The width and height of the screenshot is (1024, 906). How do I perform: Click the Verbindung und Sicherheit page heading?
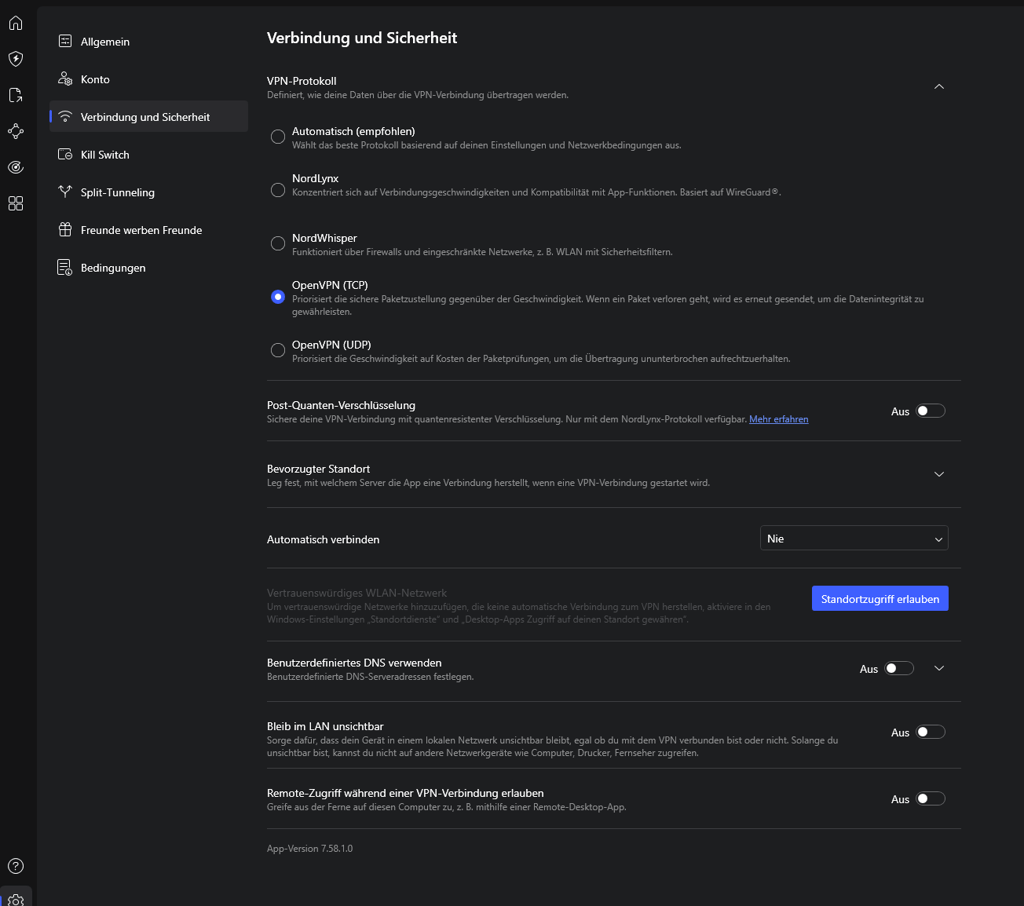point(362,38)
